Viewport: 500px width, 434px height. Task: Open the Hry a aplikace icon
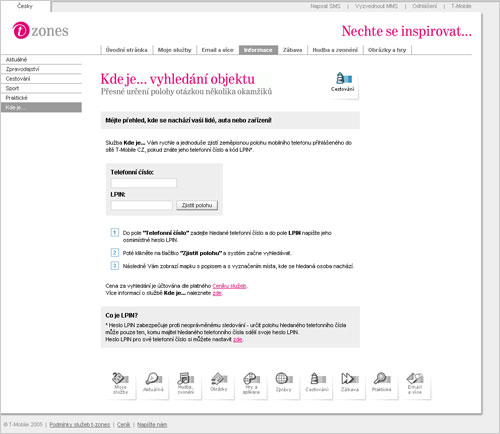[251, 384]
